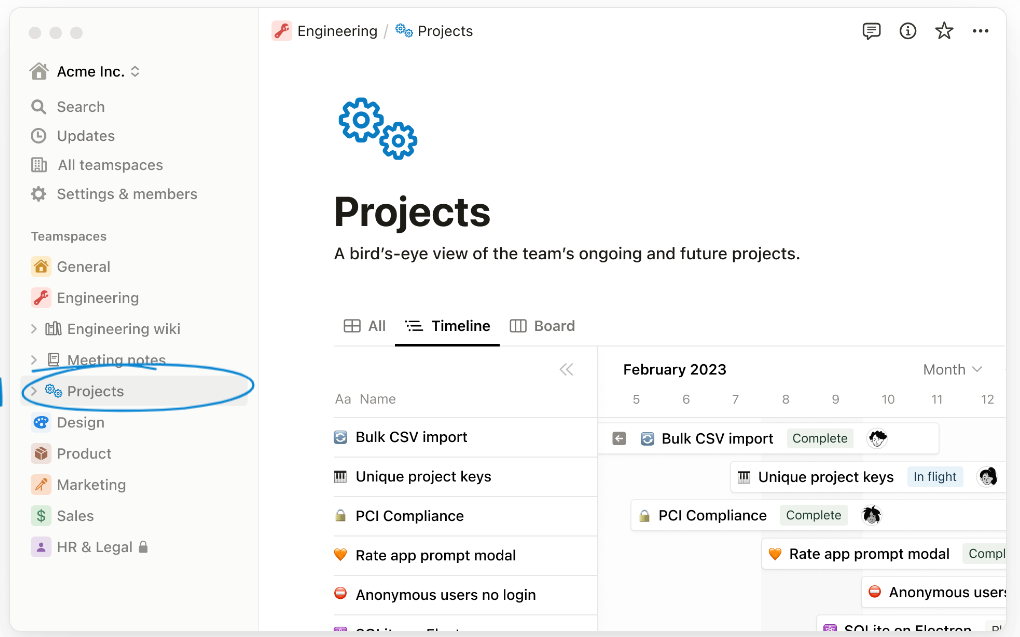Screen dimensions: 1020x637
Task: Click lock icon next to HR & Legal
Action: [143, 547]
